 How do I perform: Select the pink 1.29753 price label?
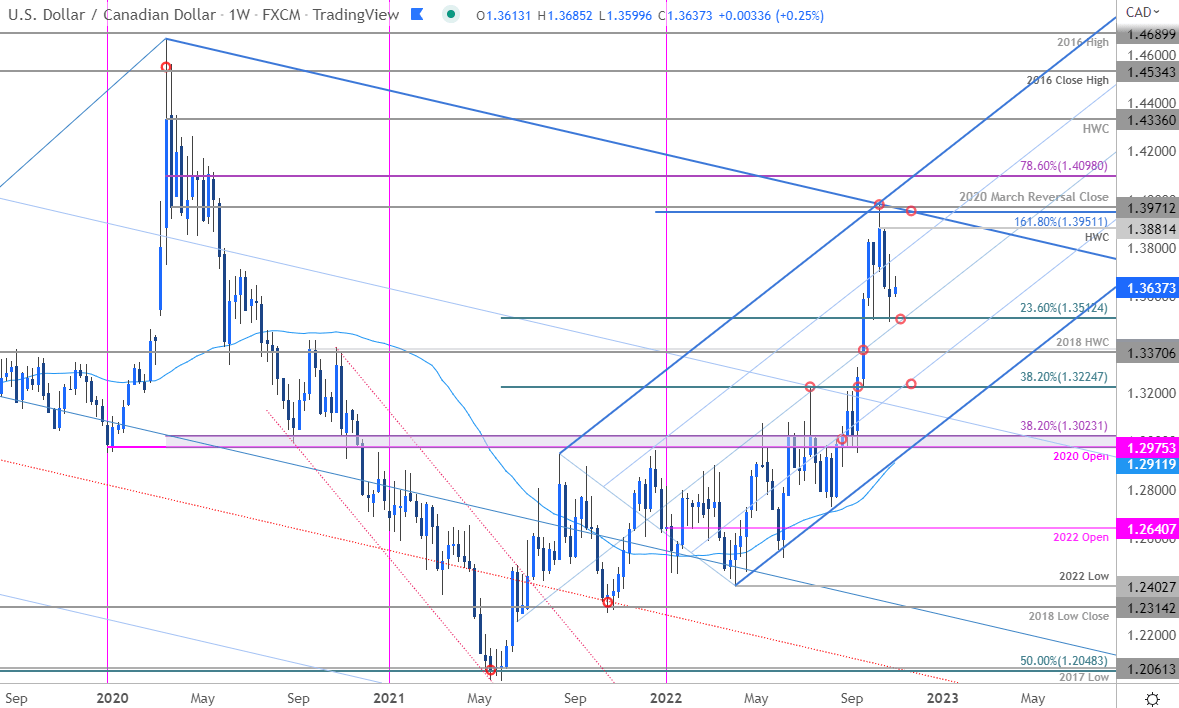tap(1147, 447)
